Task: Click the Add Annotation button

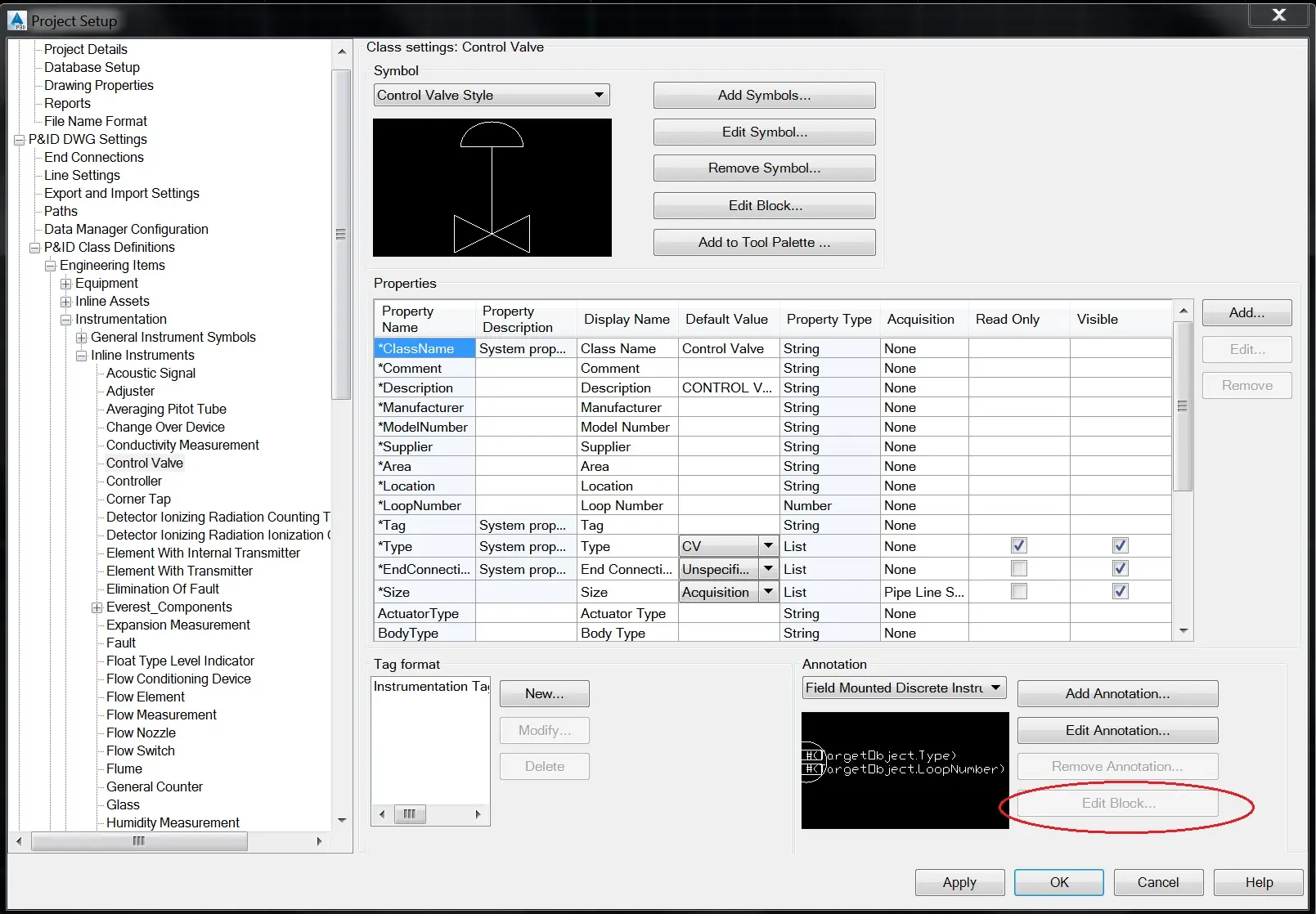Action: pyautogui.click(x=1117, y=693)
